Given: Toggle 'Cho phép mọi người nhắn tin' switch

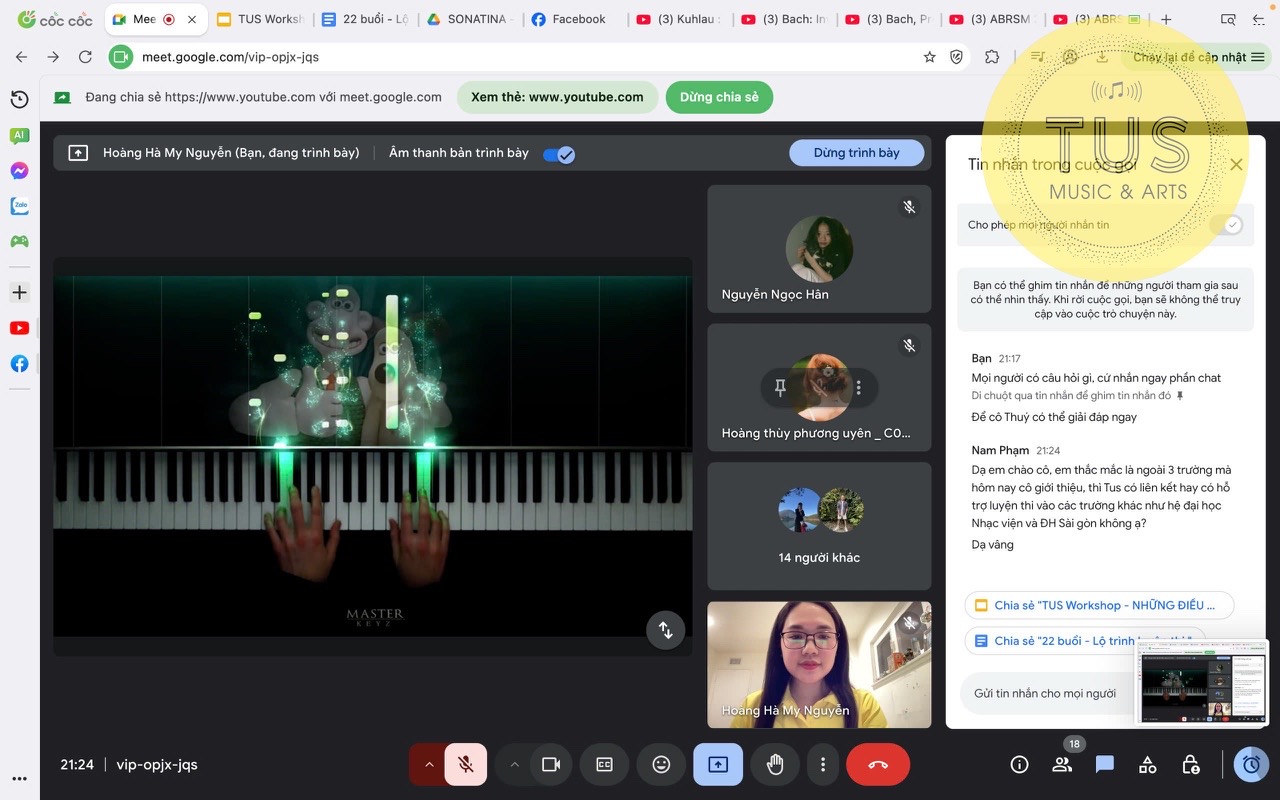Looking at the screenshot, I should point(1225,225).
